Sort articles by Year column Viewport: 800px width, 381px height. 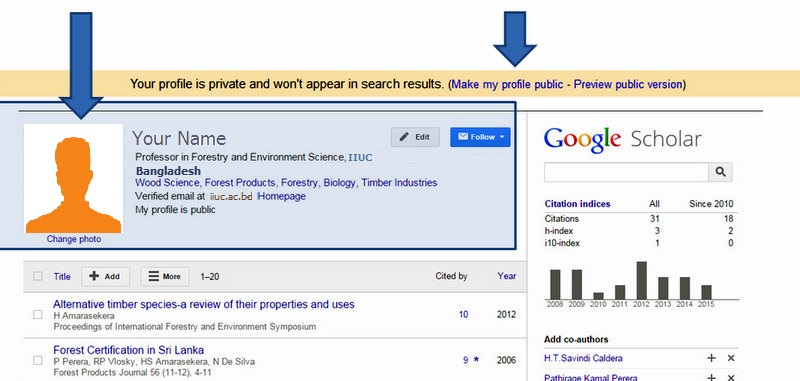(507, 276)
